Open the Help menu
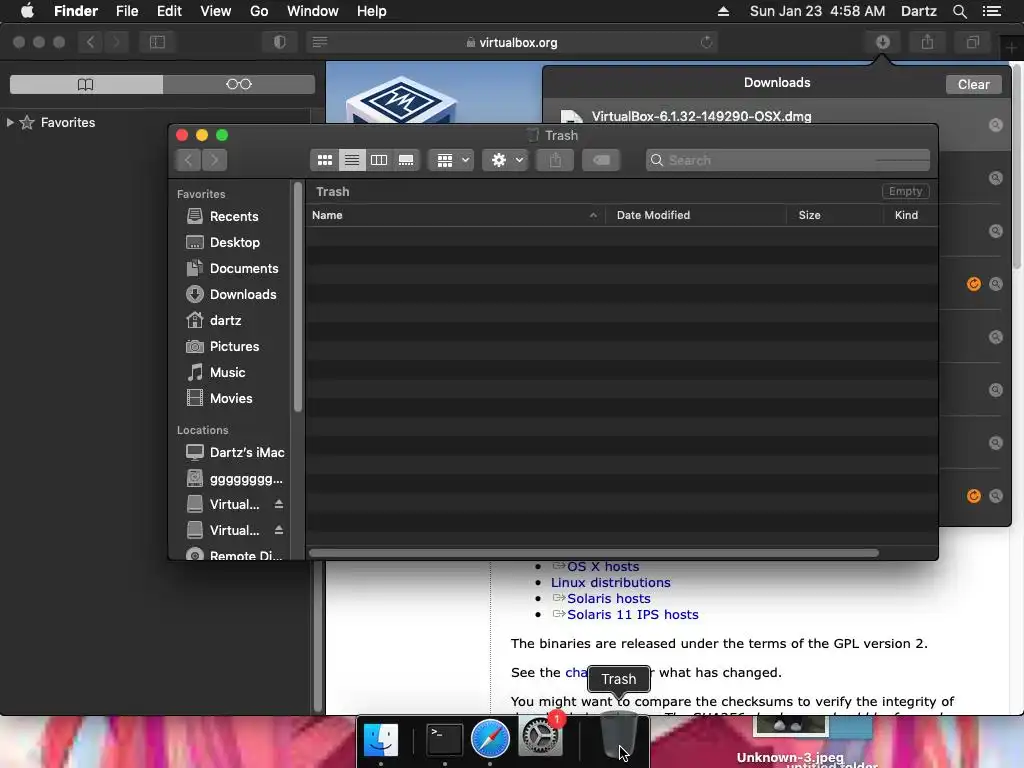 pos(372,11)
